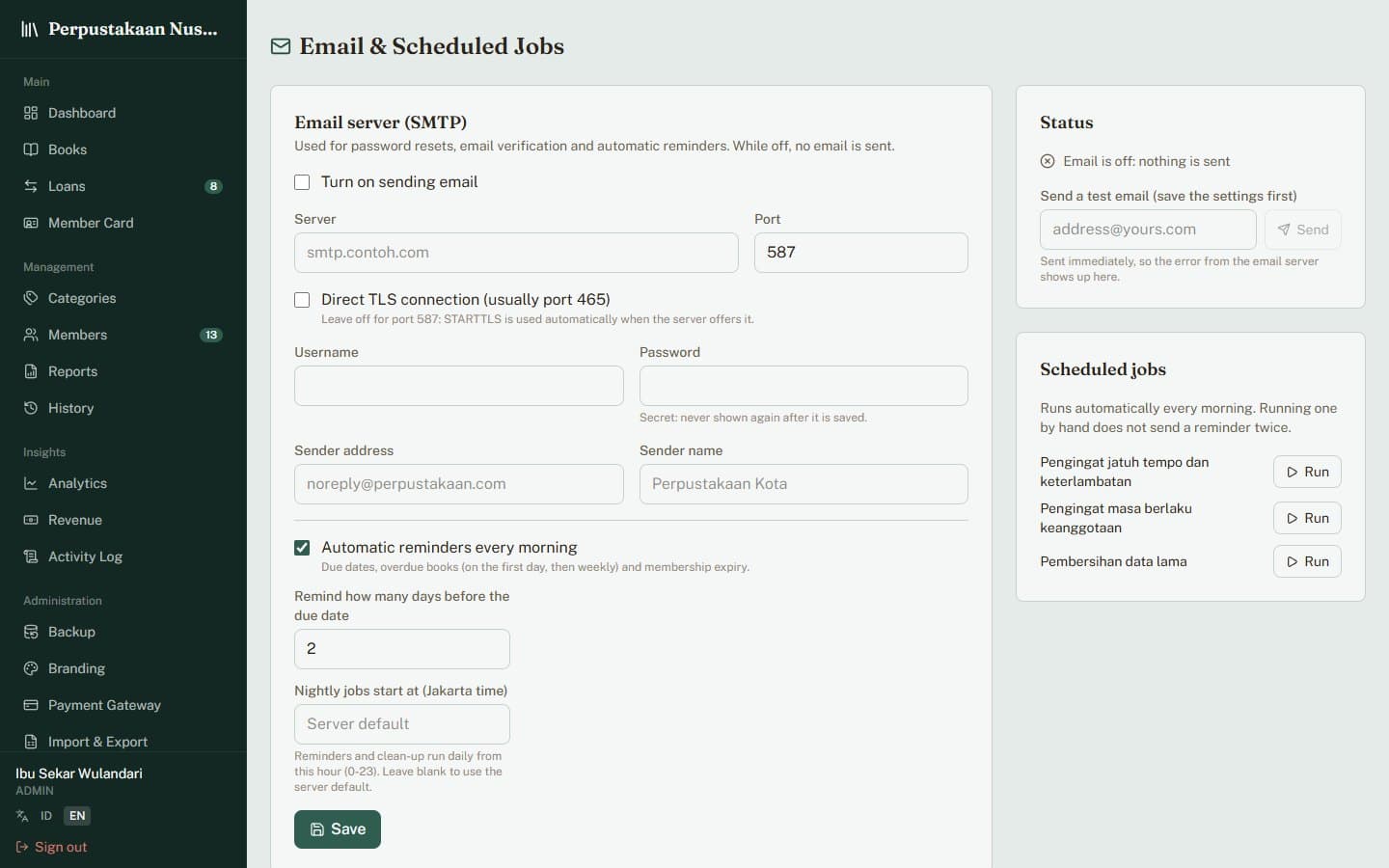Switch language to ID
Viewport: 1389px width, 868px height.
pos(46,816)
